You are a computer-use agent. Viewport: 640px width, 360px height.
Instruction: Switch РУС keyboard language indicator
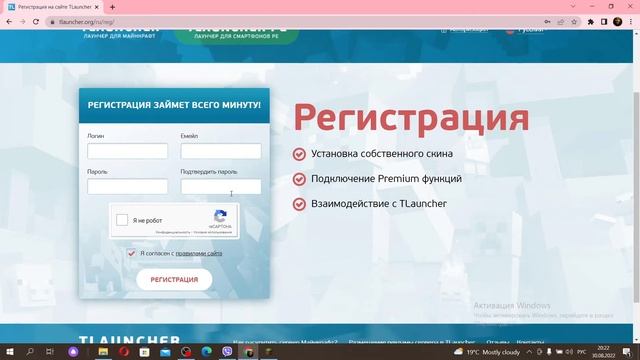click(x=582, y=352)
